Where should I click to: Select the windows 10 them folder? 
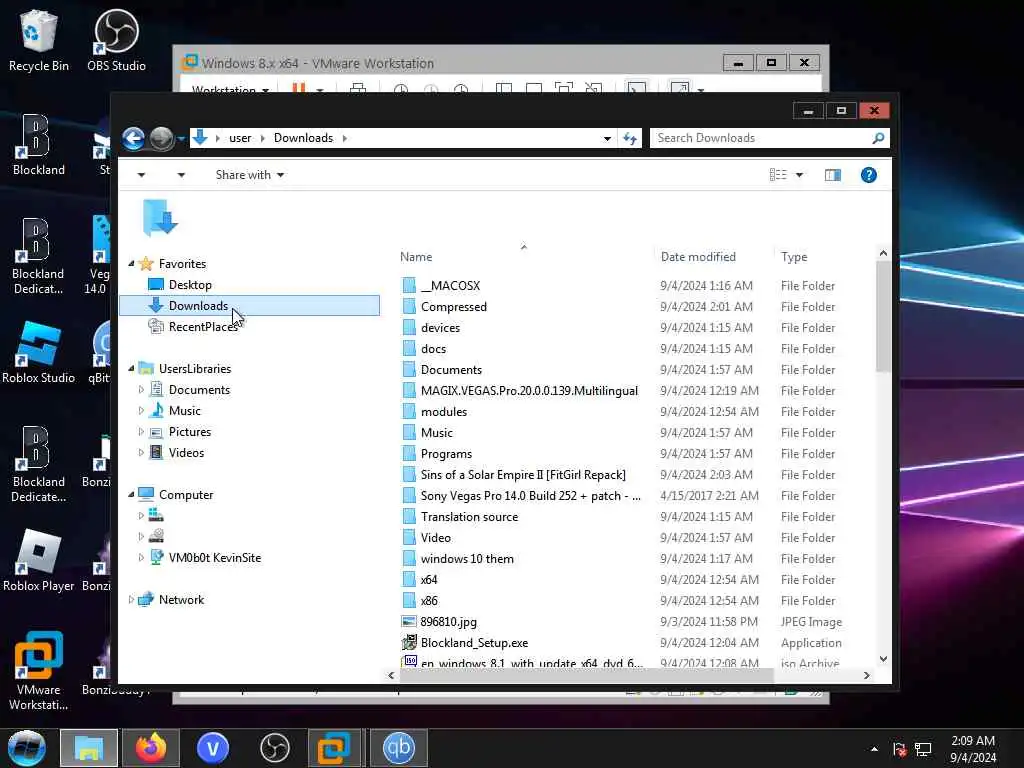point(467,558)
